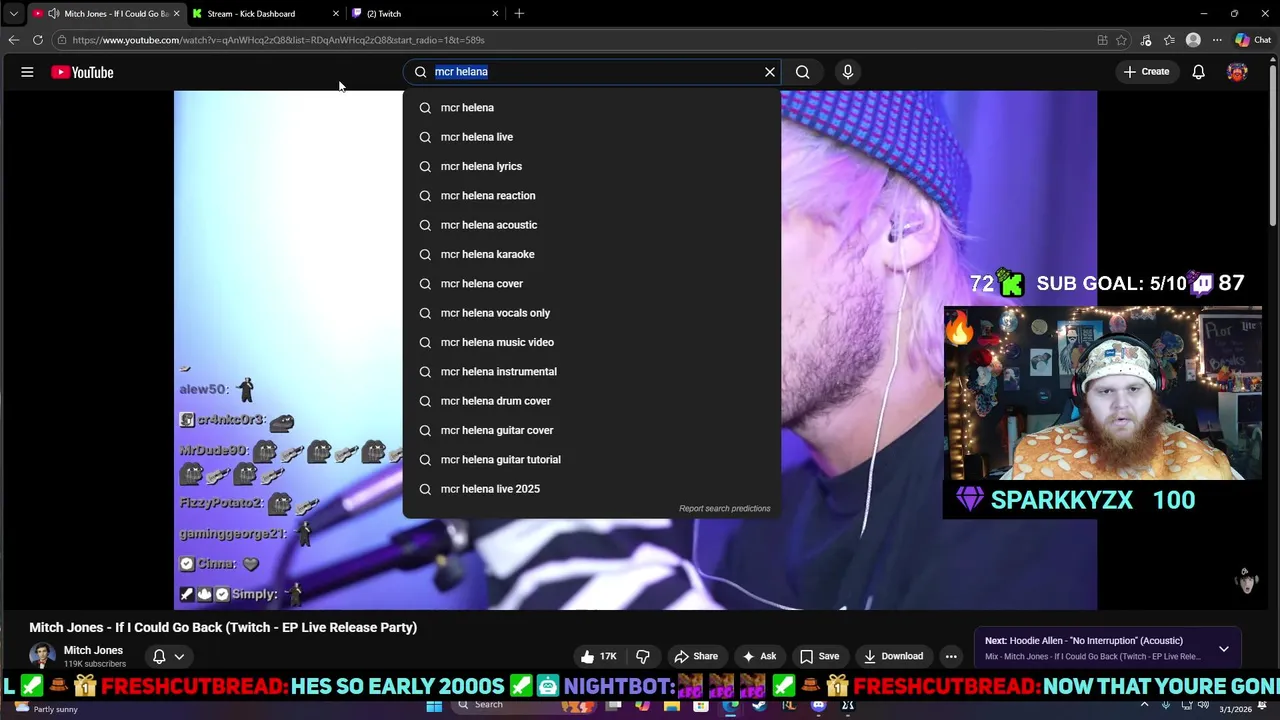
Task: Go back with the browser back arrow
Action: coord(13,40)
